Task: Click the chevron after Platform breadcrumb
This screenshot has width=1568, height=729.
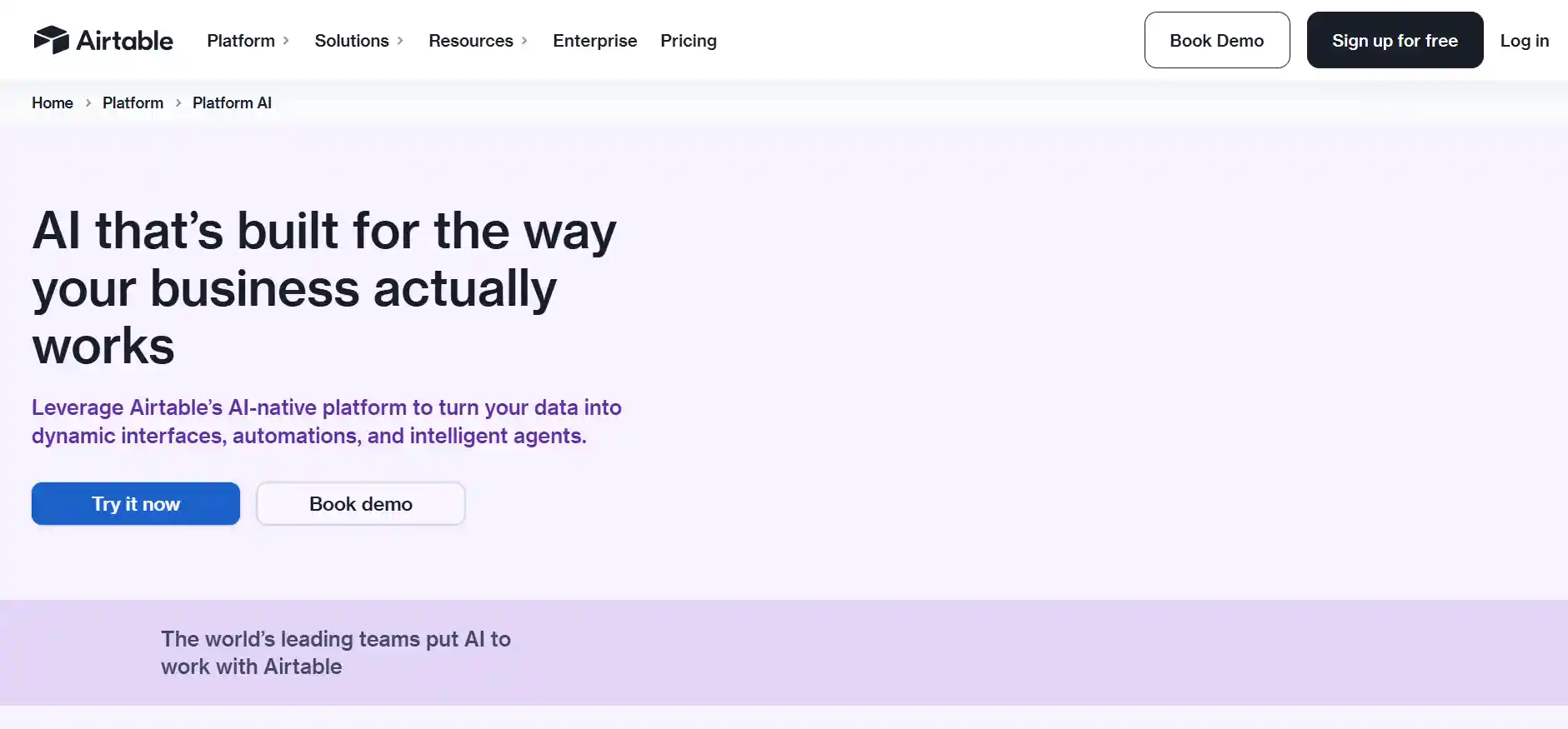Action: 178,102
